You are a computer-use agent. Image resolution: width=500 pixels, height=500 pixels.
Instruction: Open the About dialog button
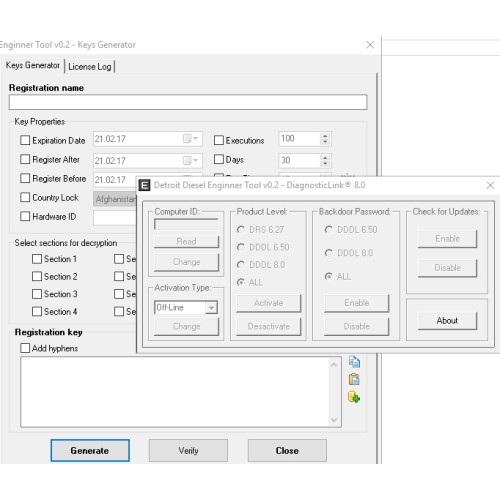pyautogui.click(x=447, y=320)
